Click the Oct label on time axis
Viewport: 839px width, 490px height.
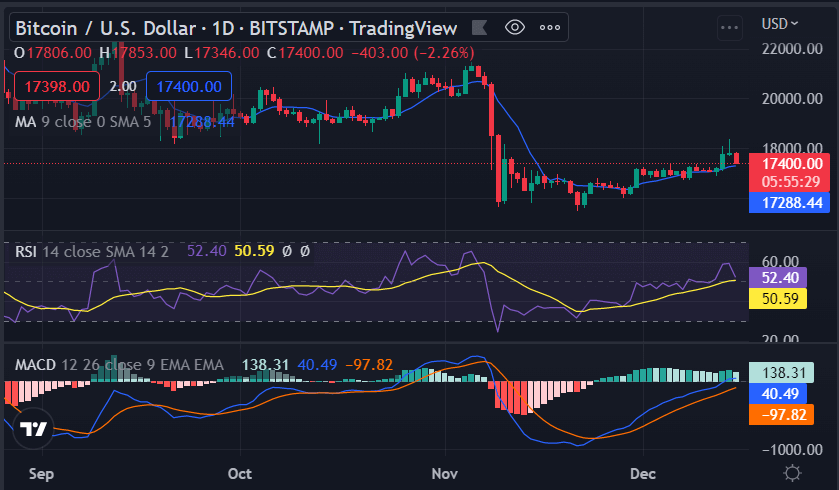(x=239, y=474)
